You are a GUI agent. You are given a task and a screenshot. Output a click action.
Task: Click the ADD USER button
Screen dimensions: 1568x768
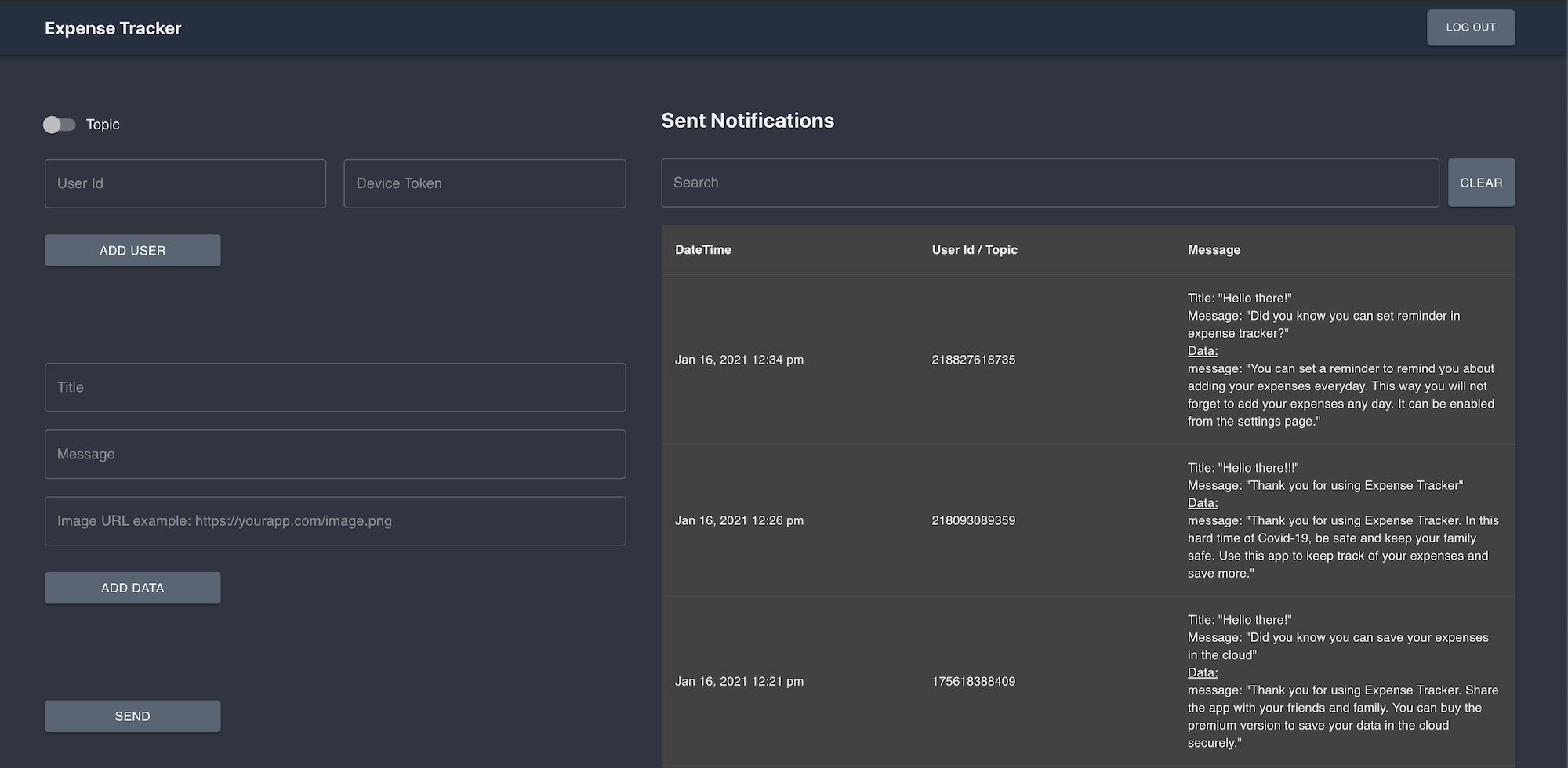(x=132, y=250)
